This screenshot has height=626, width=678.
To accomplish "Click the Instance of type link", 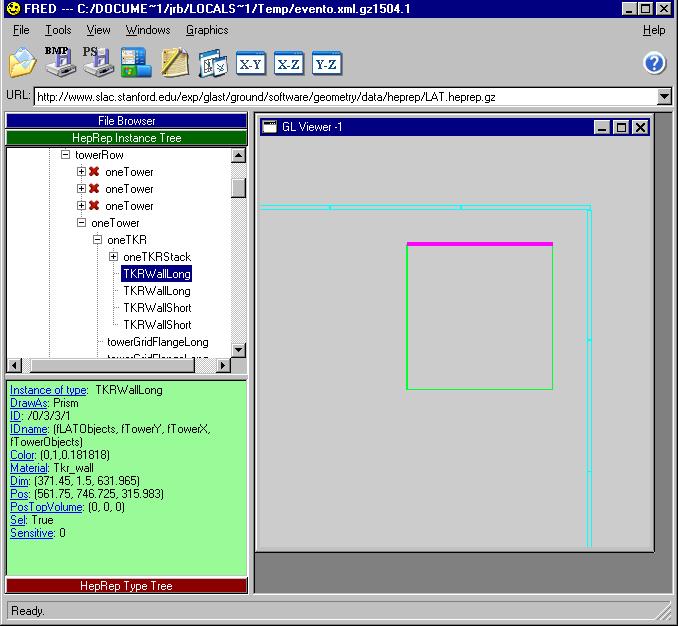I will pyautogui.click(x=48, y=390).
